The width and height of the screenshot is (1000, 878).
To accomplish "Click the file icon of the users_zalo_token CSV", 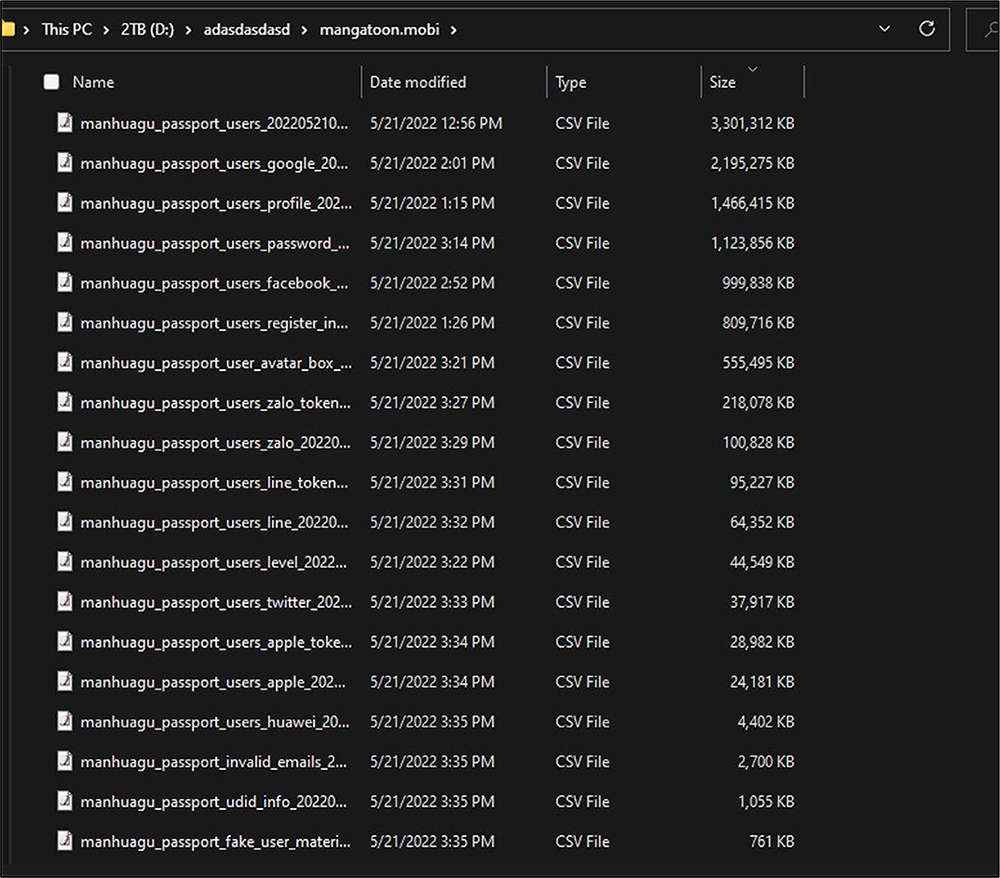I will [64, 401].
